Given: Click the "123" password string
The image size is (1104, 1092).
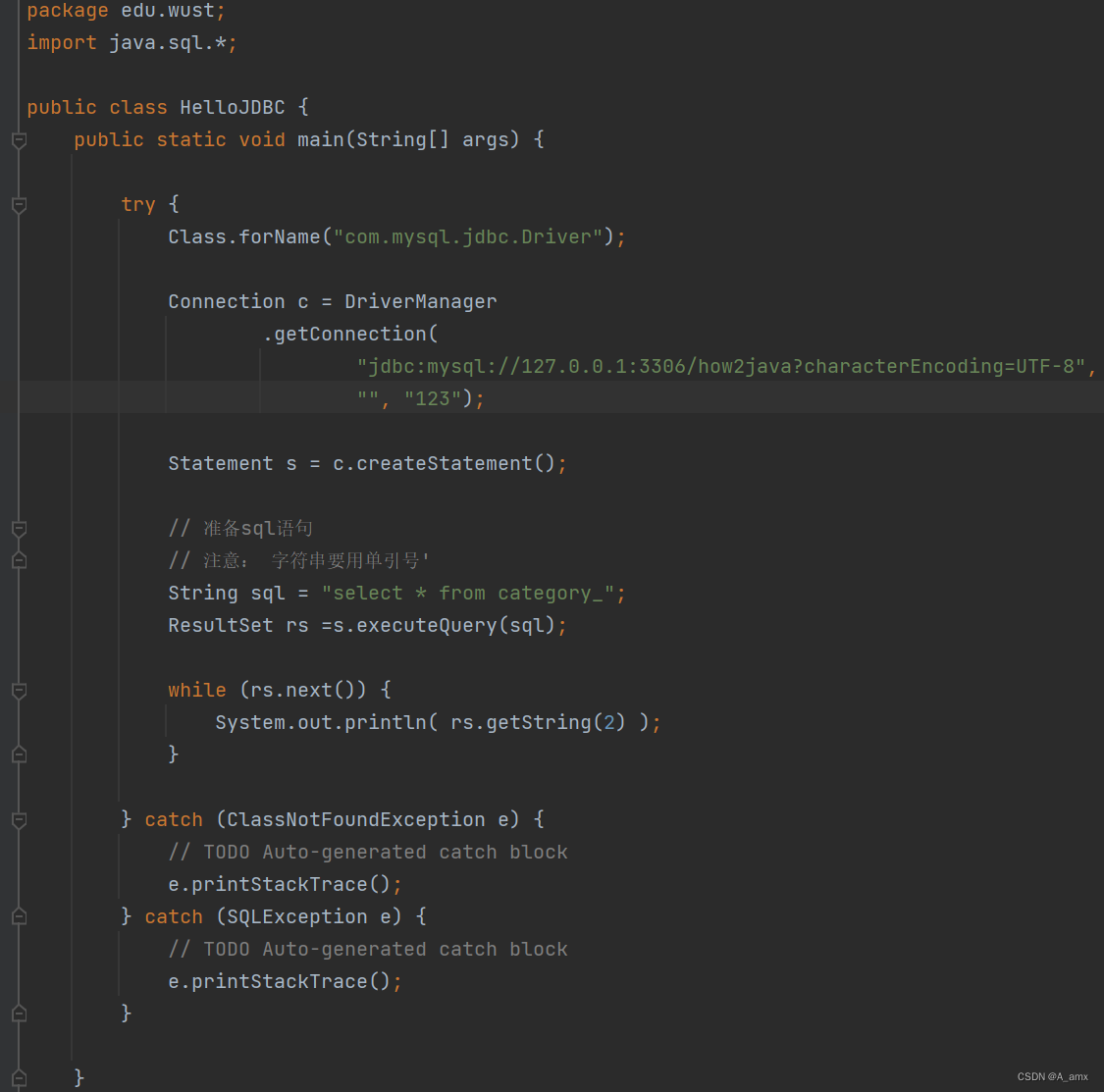Looking at the screenshot, I should [x=433, y=398].
